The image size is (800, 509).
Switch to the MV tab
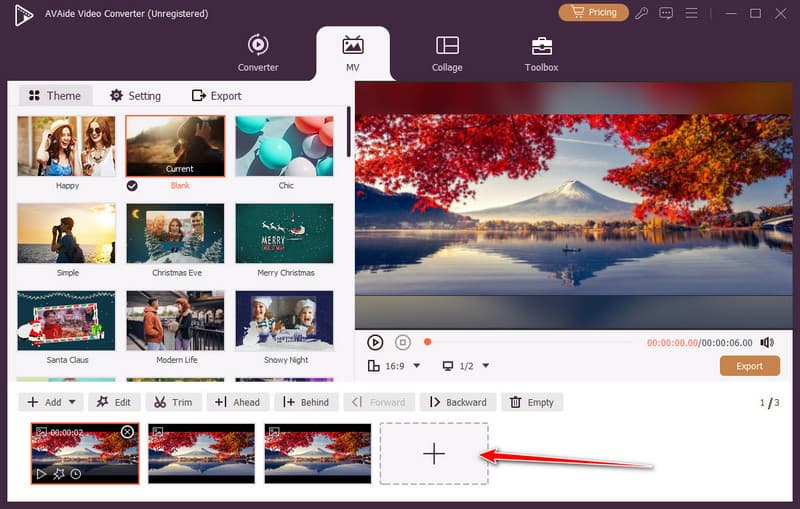tap(353, 53)
